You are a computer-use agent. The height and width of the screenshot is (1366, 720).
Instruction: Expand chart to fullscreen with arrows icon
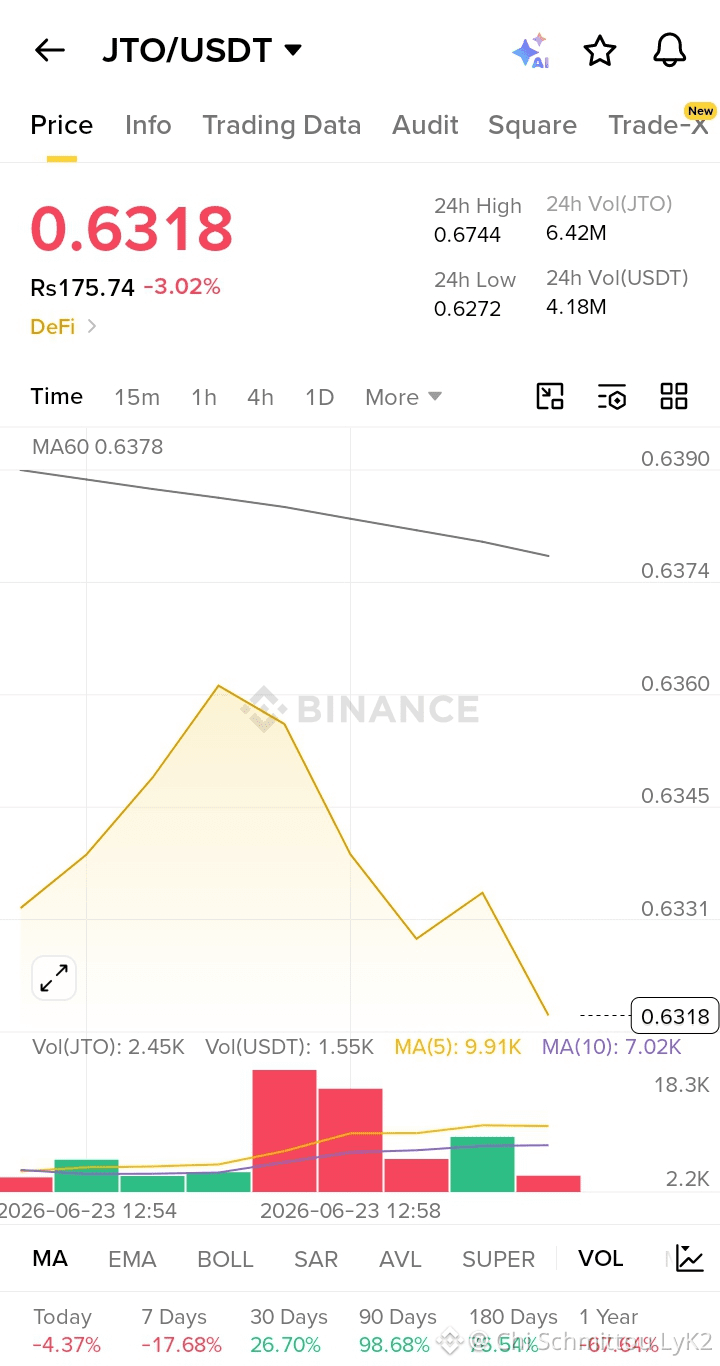(x=54, y=978)
